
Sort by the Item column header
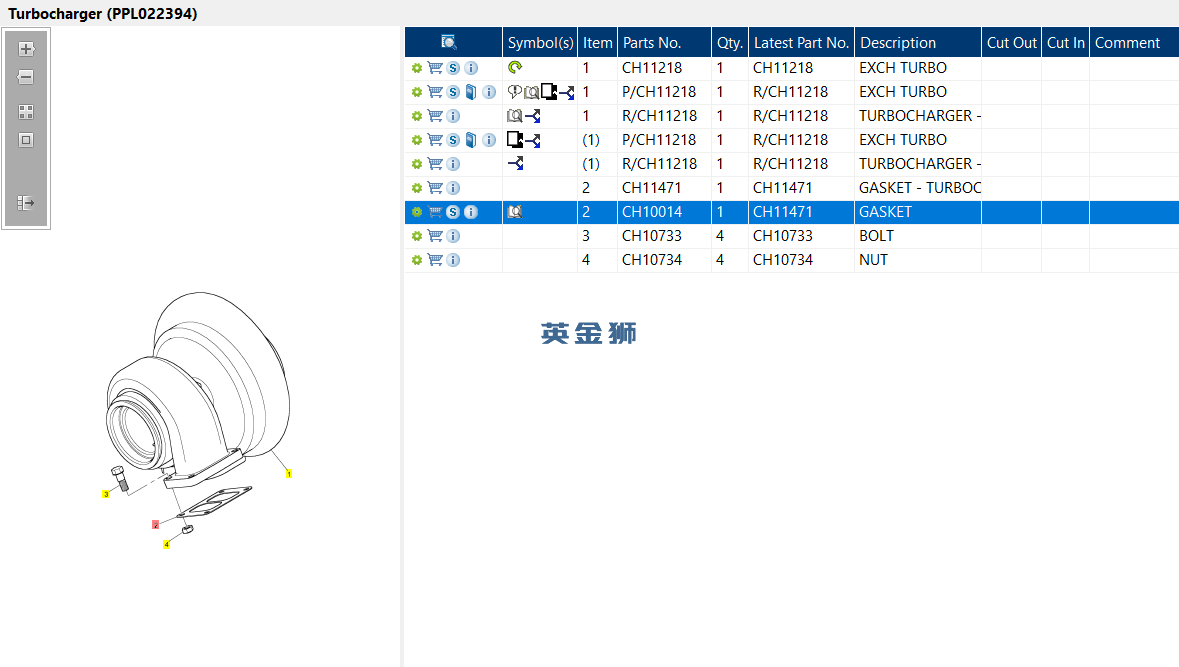pos(598,42)
